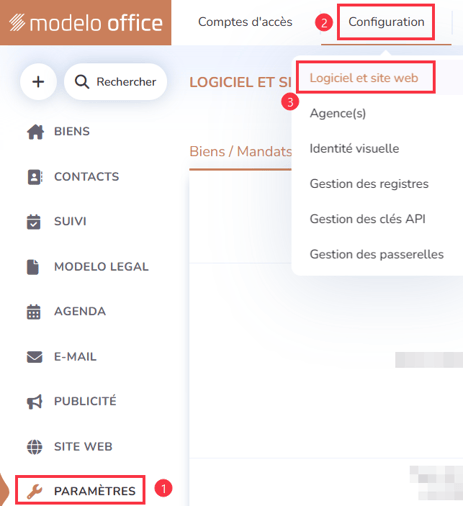Click the Modelo Legal document icon
Image resolution: width=463 pixels, height=506 pixels.
point(33,267)
